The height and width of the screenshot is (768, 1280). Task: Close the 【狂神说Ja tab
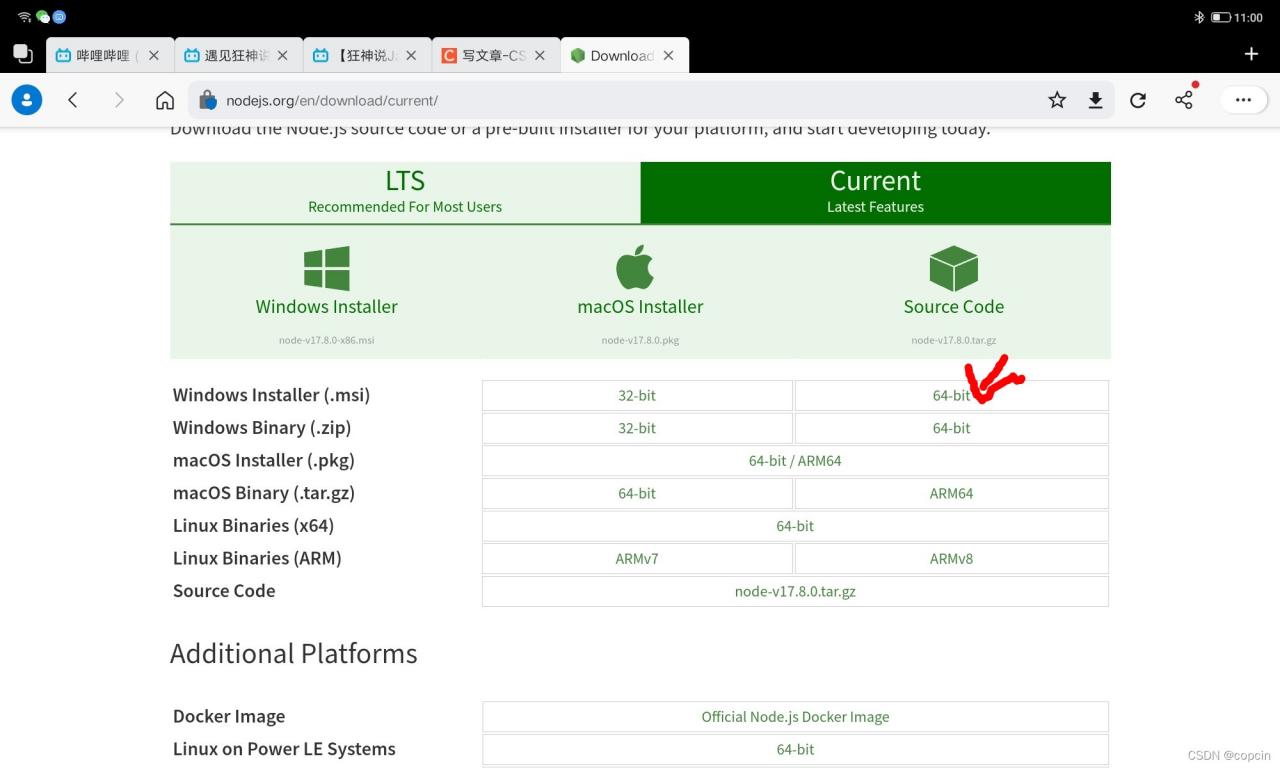[x=412, y=56]
